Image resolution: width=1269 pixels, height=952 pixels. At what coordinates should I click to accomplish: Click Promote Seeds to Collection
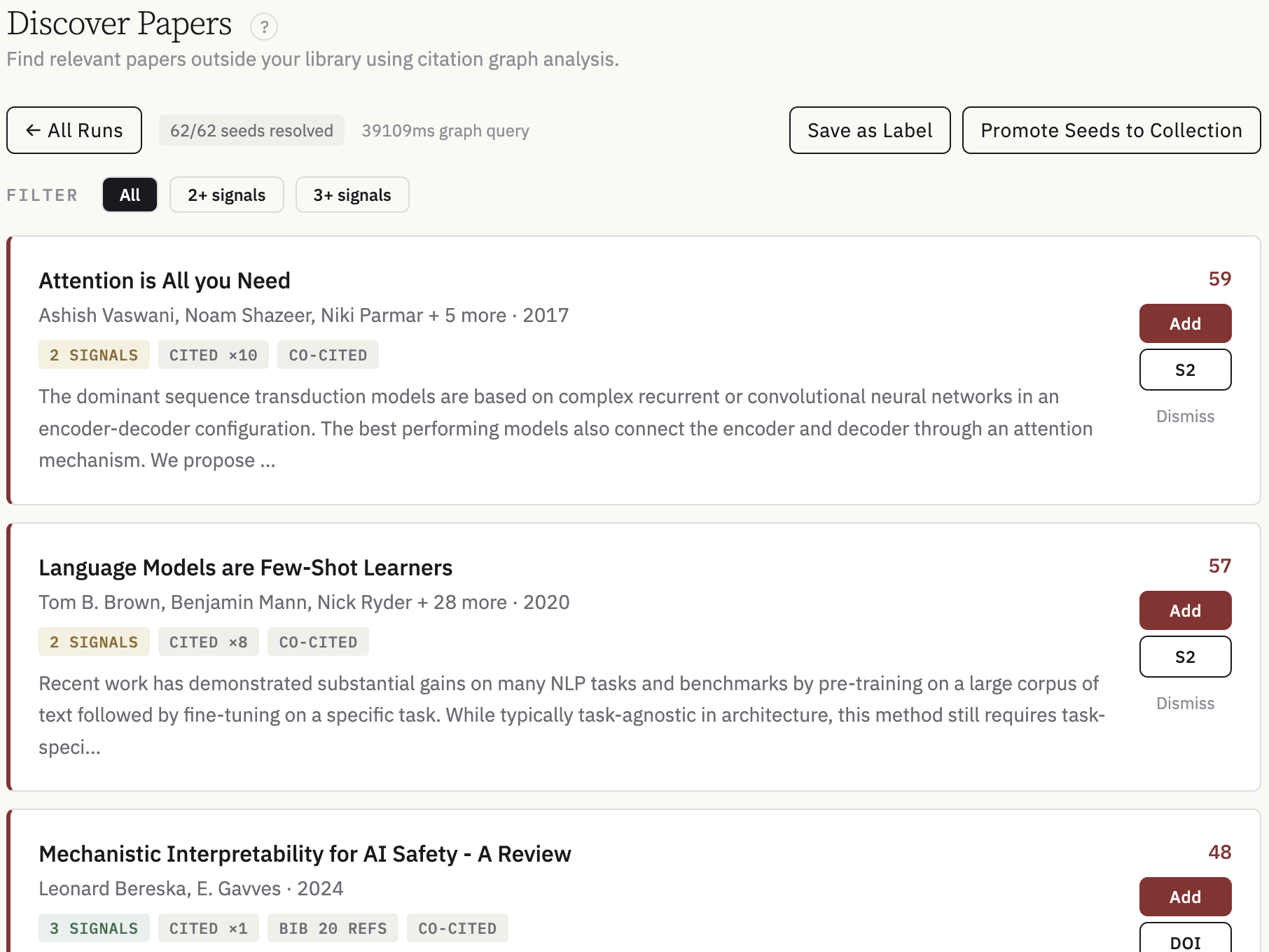tap(1111, 130)
